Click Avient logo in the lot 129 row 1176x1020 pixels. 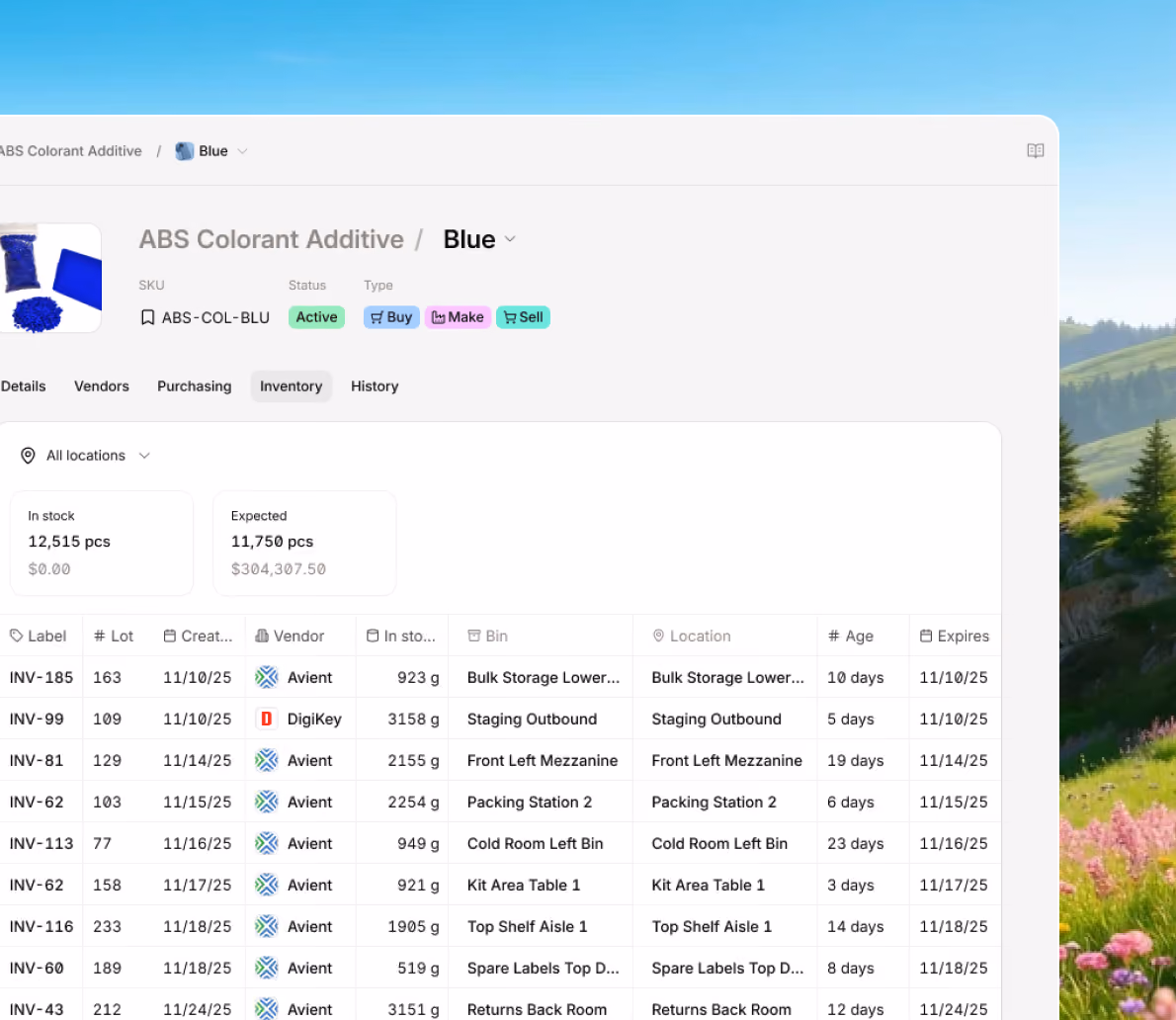266,760
